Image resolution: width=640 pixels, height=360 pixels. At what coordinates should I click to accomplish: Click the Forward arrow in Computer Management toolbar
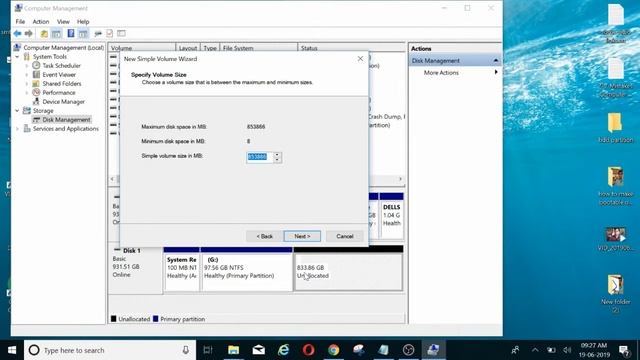(x=29, y=33)
